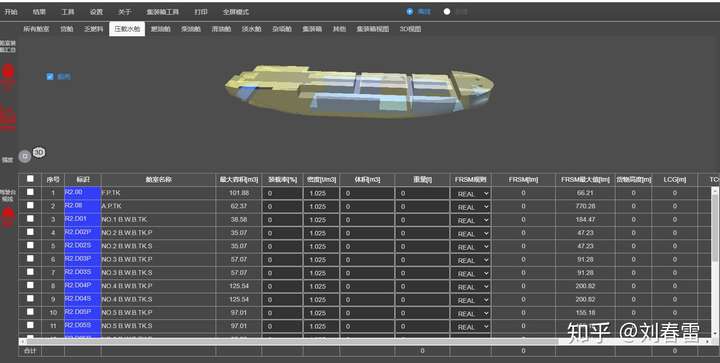Tick checkbox for NO.3 B.W.B.TK.S row
This screenshot has height=363, width=720.
click(30, 272)
